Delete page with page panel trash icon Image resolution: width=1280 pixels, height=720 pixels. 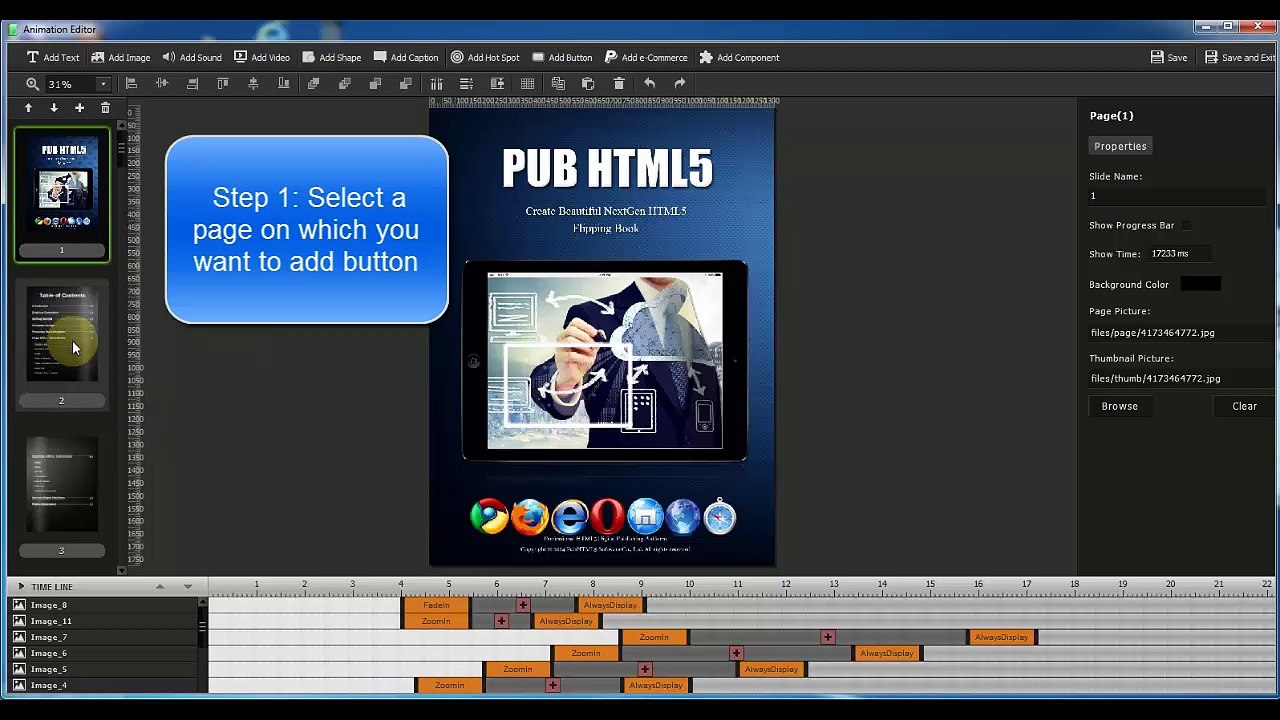105,108
